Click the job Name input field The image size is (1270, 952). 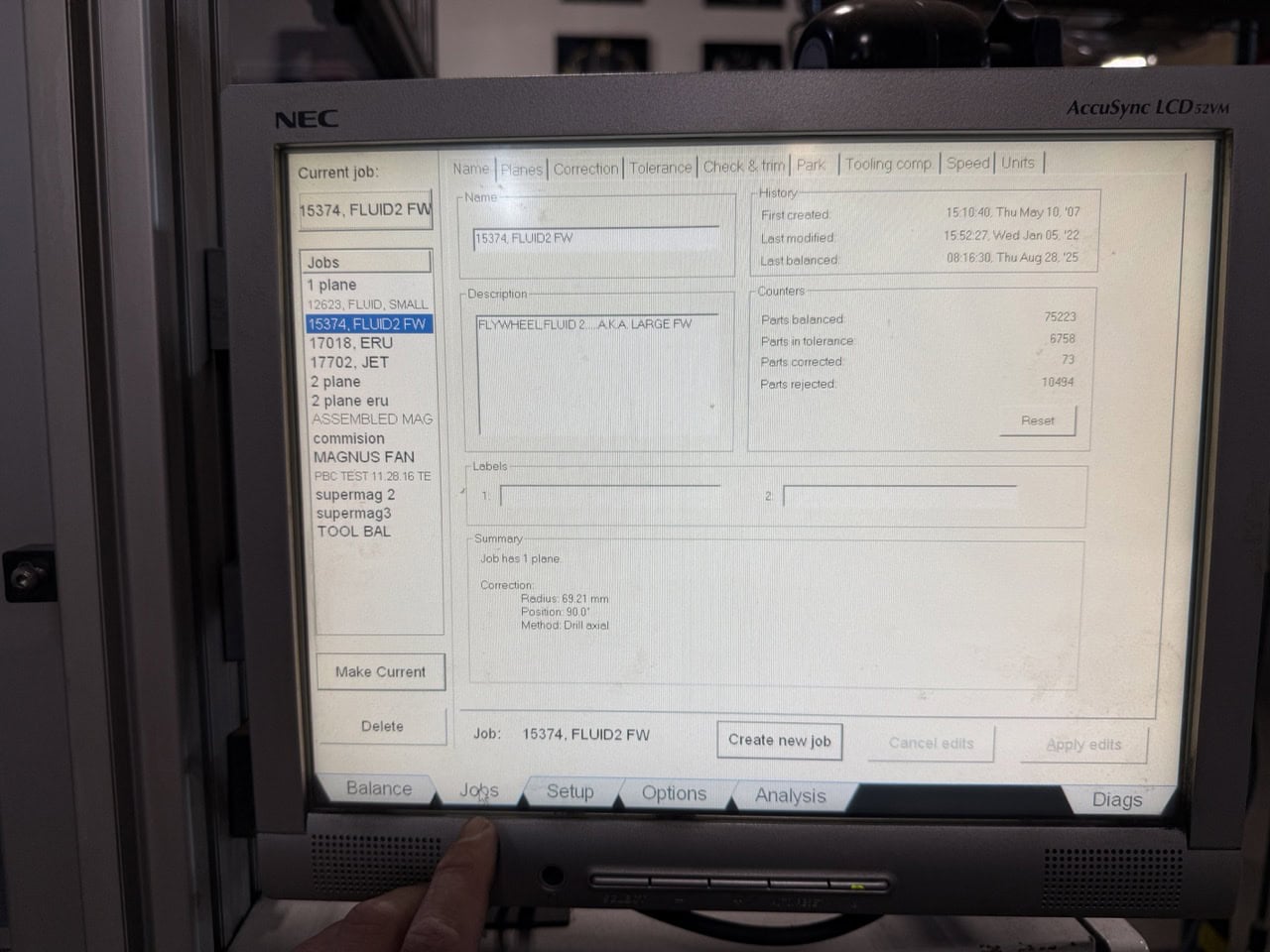pyautogui.click(x=595, y=238)
